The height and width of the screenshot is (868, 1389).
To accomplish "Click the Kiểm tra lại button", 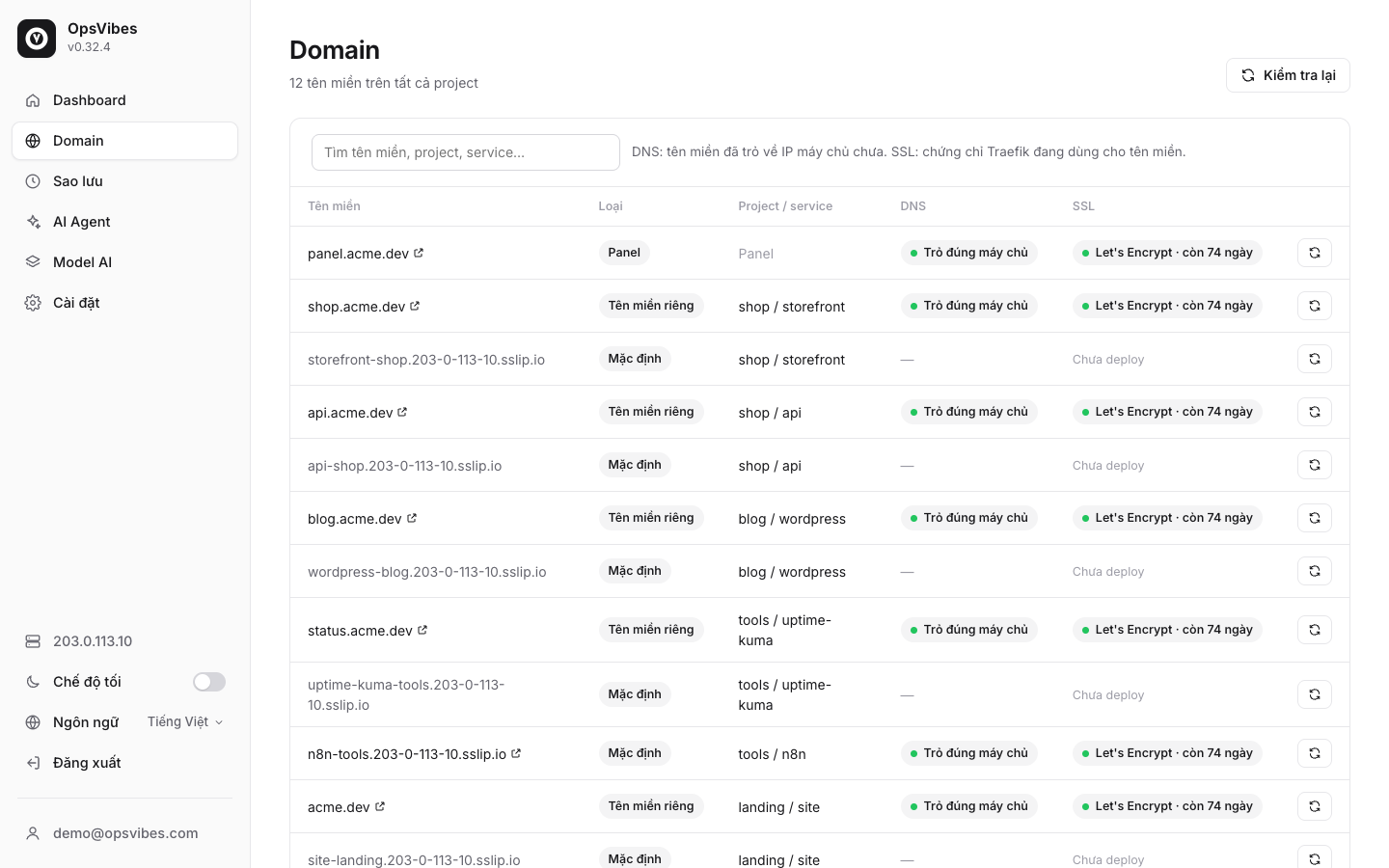I will pyautogui.click(x=1288, y=75).
